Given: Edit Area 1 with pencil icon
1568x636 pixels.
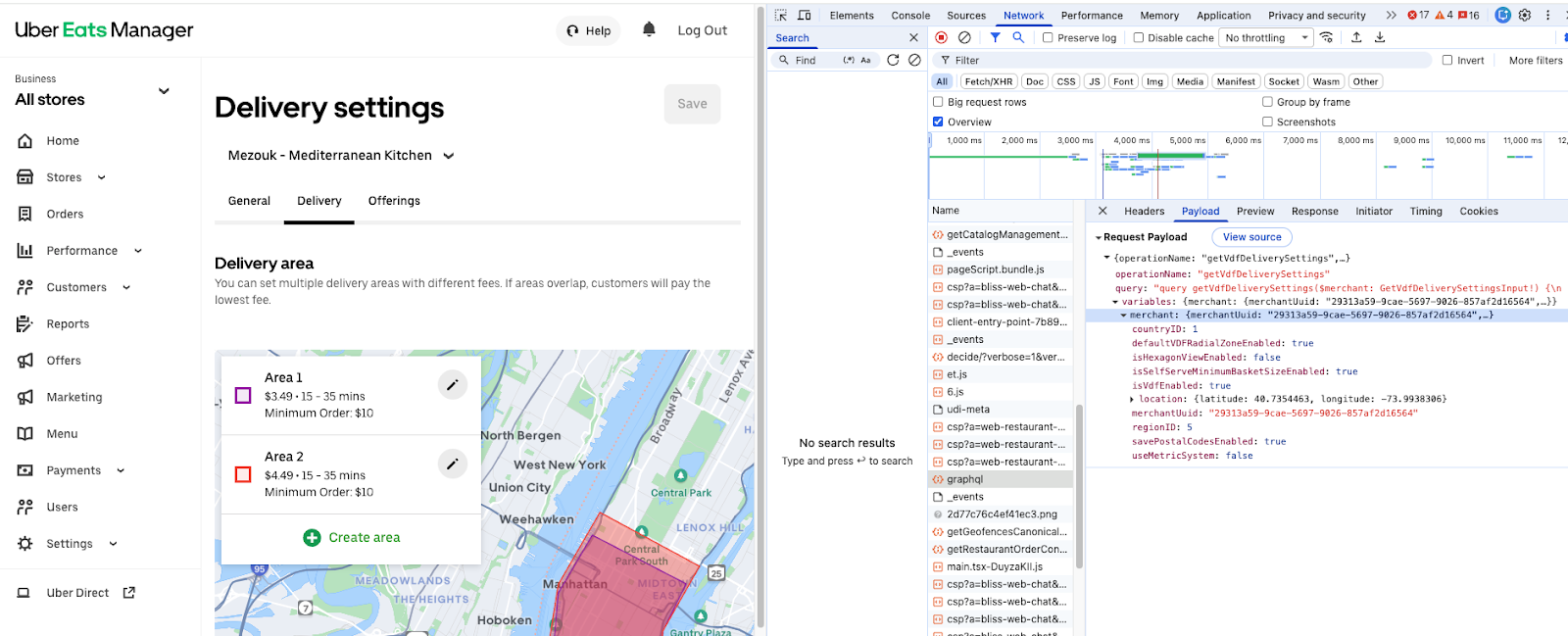Looking at the screenshot, I should (452, 385).
